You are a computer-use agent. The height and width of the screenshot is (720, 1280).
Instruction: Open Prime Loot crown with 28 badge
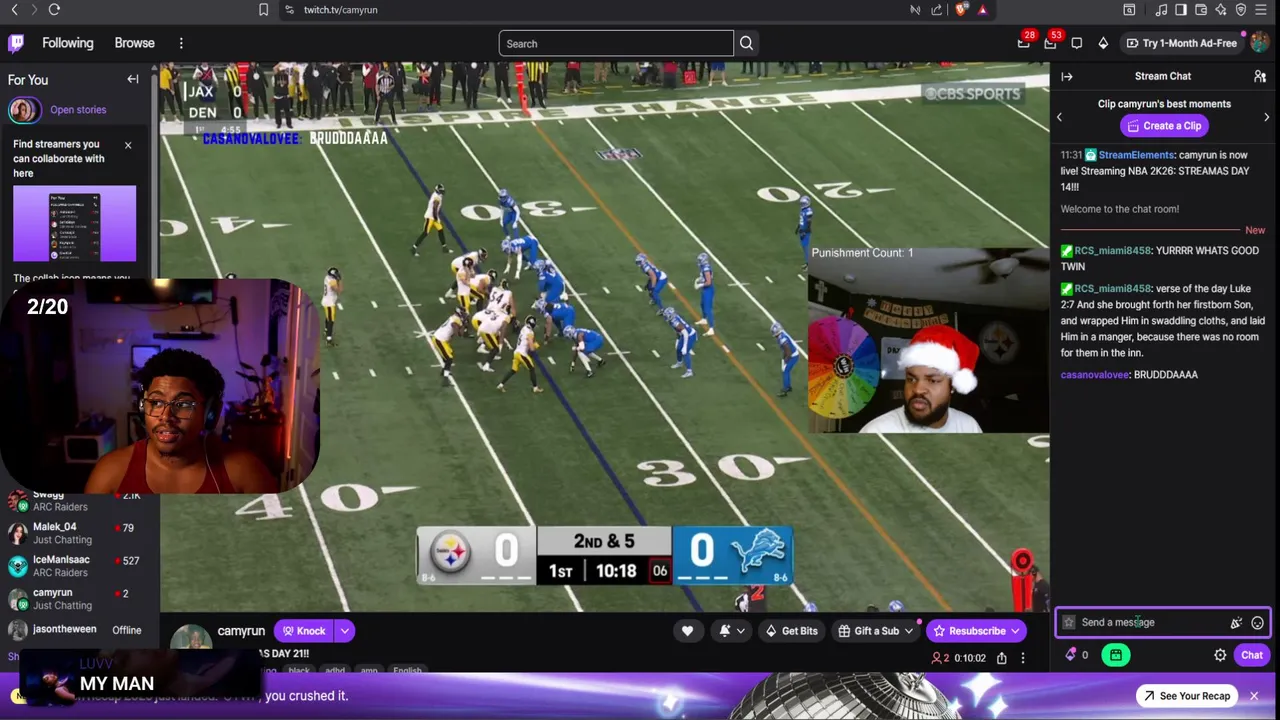pos(1023,43)
